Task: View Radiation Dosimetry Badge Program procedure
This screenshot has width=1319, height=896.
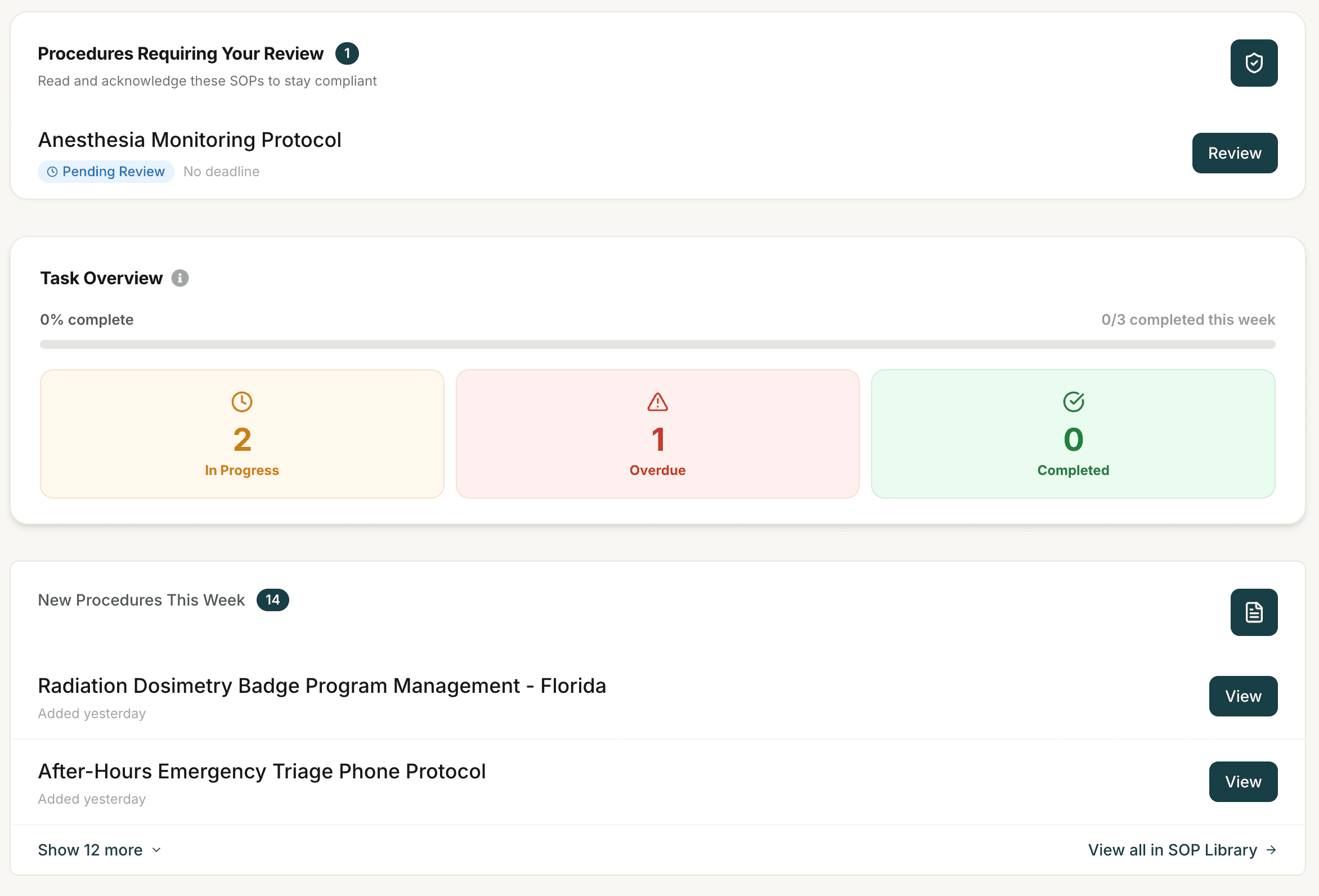Action: point(1242,696)
